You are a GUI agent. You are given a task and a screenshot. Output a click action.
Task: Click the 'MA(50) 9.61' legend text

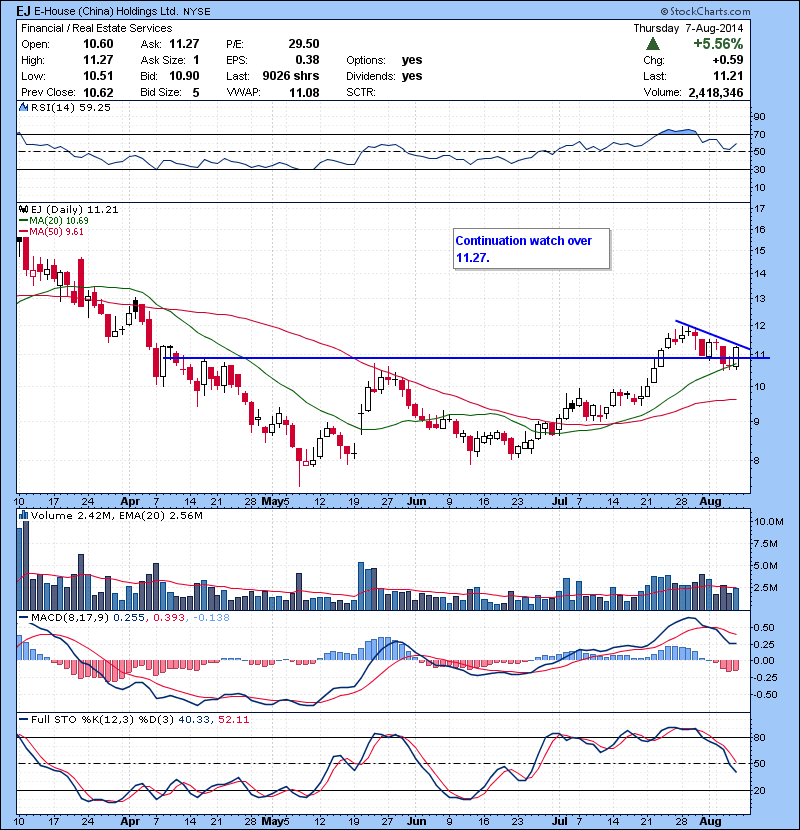click(56, 232)
